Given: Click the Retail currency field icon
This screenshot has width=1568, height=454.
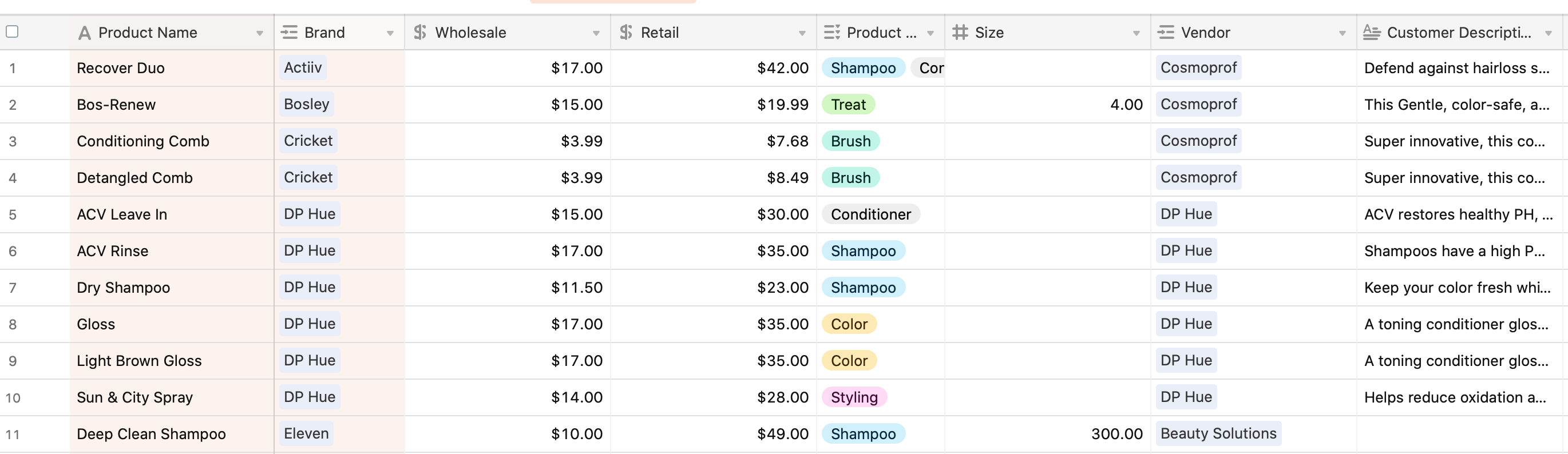Looking at the screenshot, I should [x=625, y=32].
